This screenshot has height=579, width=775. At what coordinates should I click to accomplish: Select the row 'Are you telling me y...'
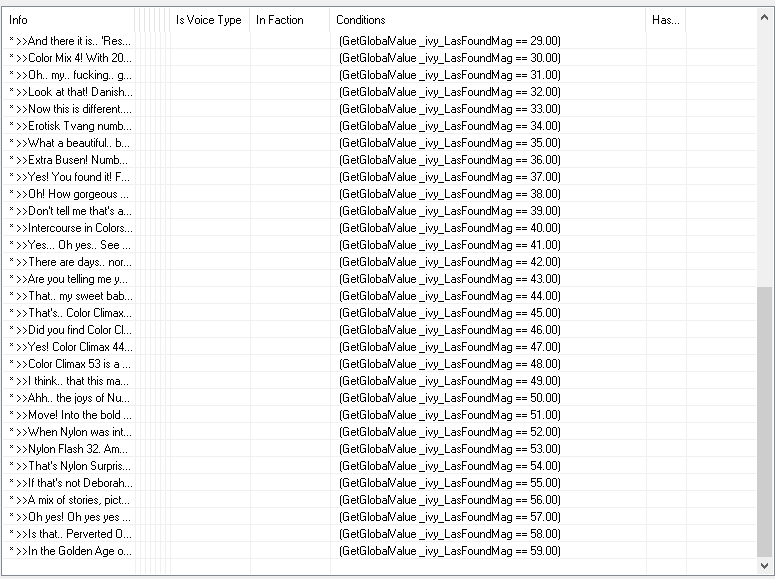click(x=379, y=279)
